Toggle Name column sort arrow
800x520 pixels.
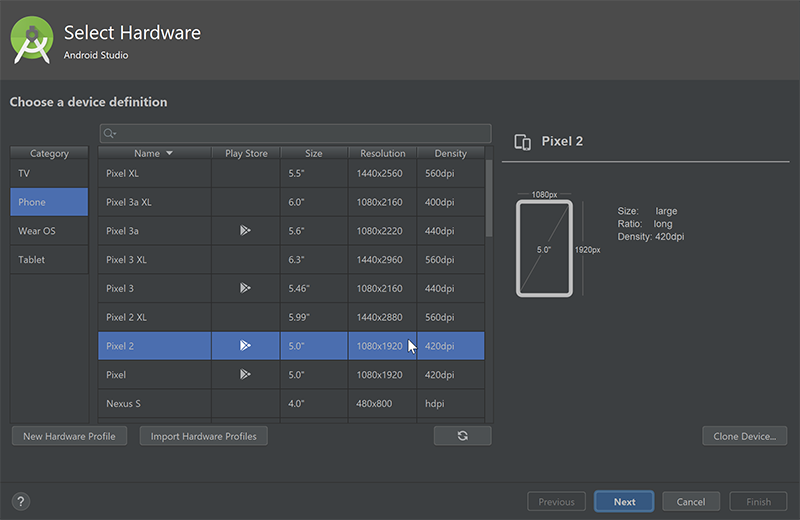(169, 153)
